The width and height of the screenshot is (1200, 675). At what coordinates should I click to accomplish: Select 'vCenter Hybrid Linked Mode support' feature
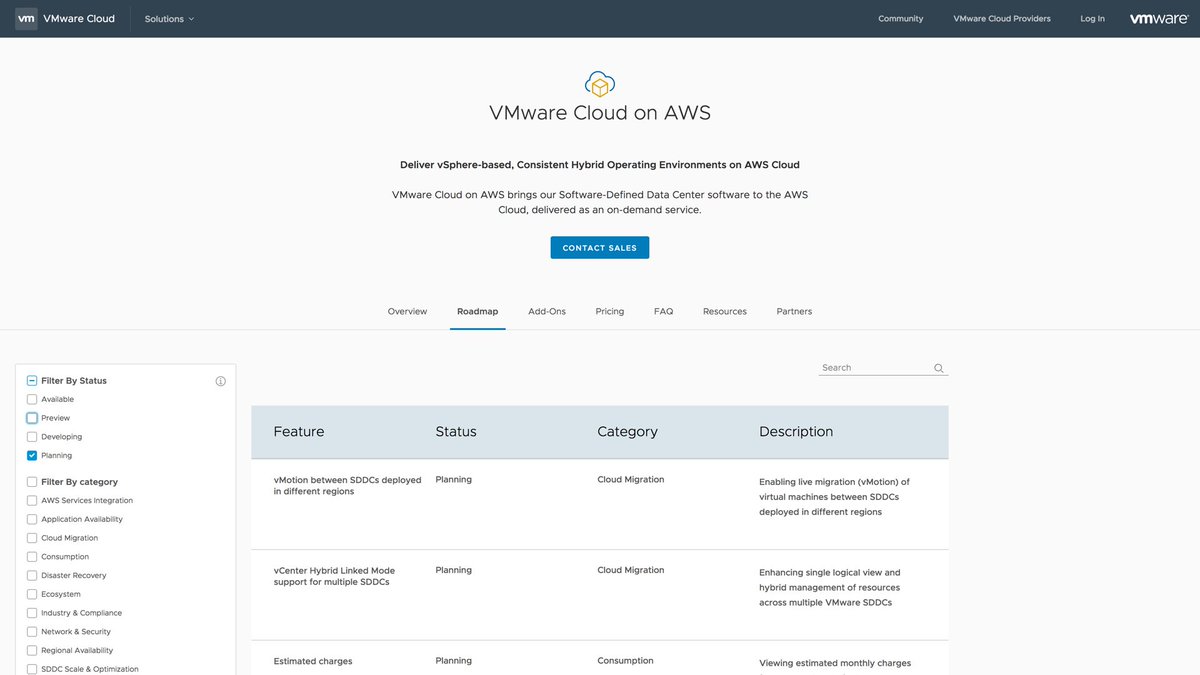335,576
